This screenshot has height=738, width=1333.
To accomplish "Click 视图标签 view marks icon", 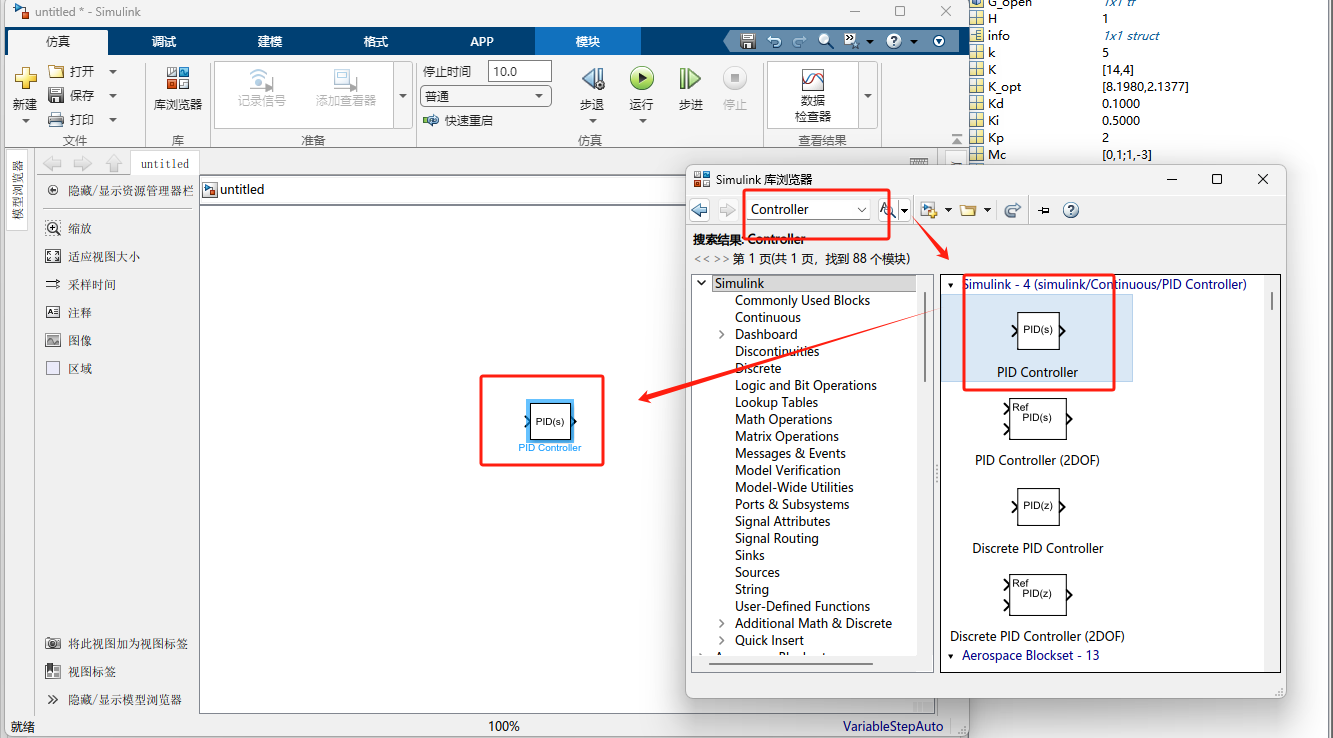I will (53, 671).
